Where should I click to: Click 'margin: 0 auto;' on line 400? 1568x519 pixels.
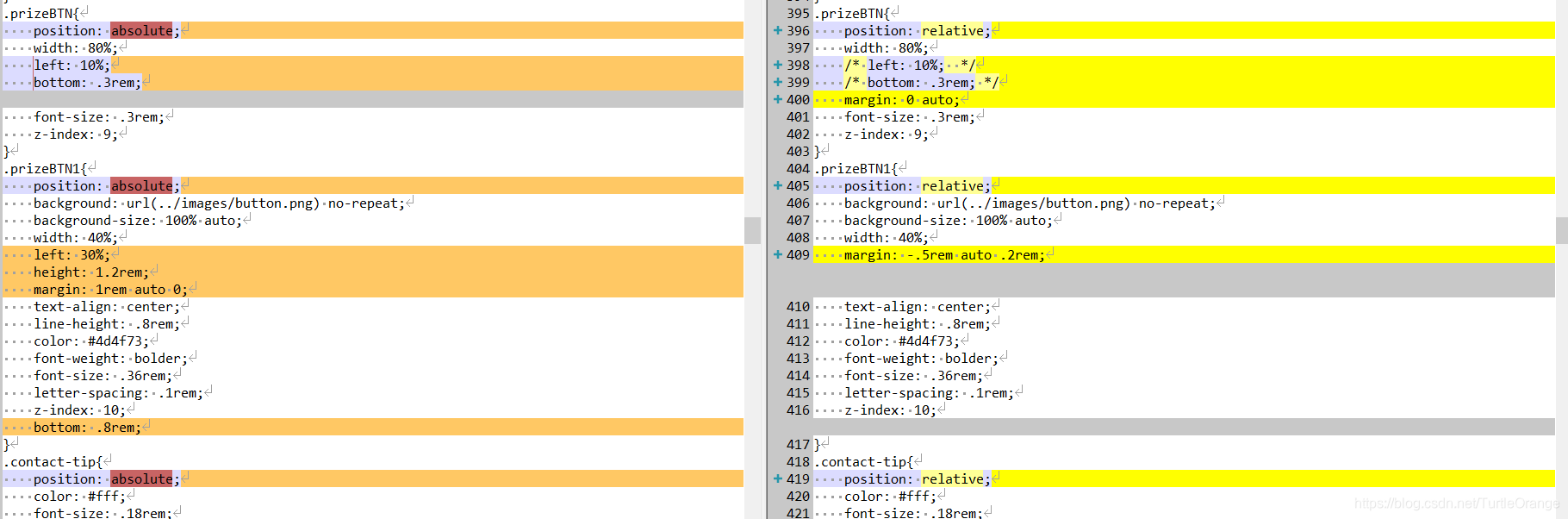click(901, 99)
